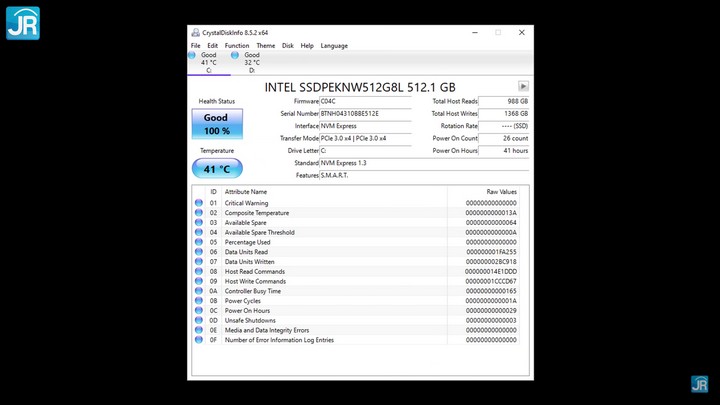This screenshot has height=405, width=720.
Task: Click status orb beside Unsafe Shutdowns
Action: [x=199, y=320]
